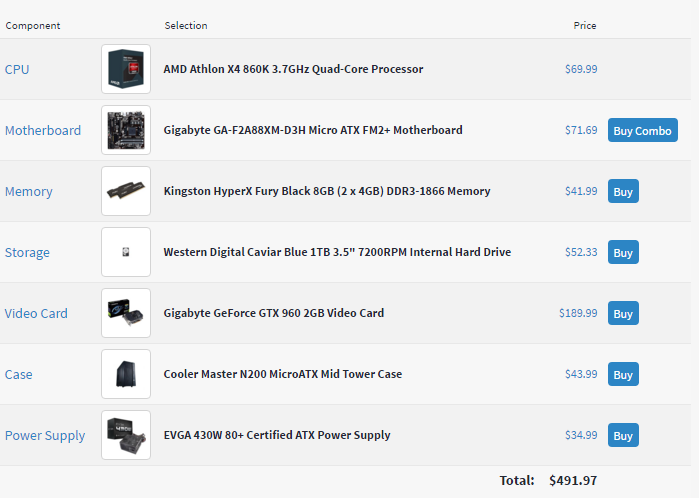Select the Western Digital hard drive image
This screenshot has height=498, width=699.
tap(126, 252)
